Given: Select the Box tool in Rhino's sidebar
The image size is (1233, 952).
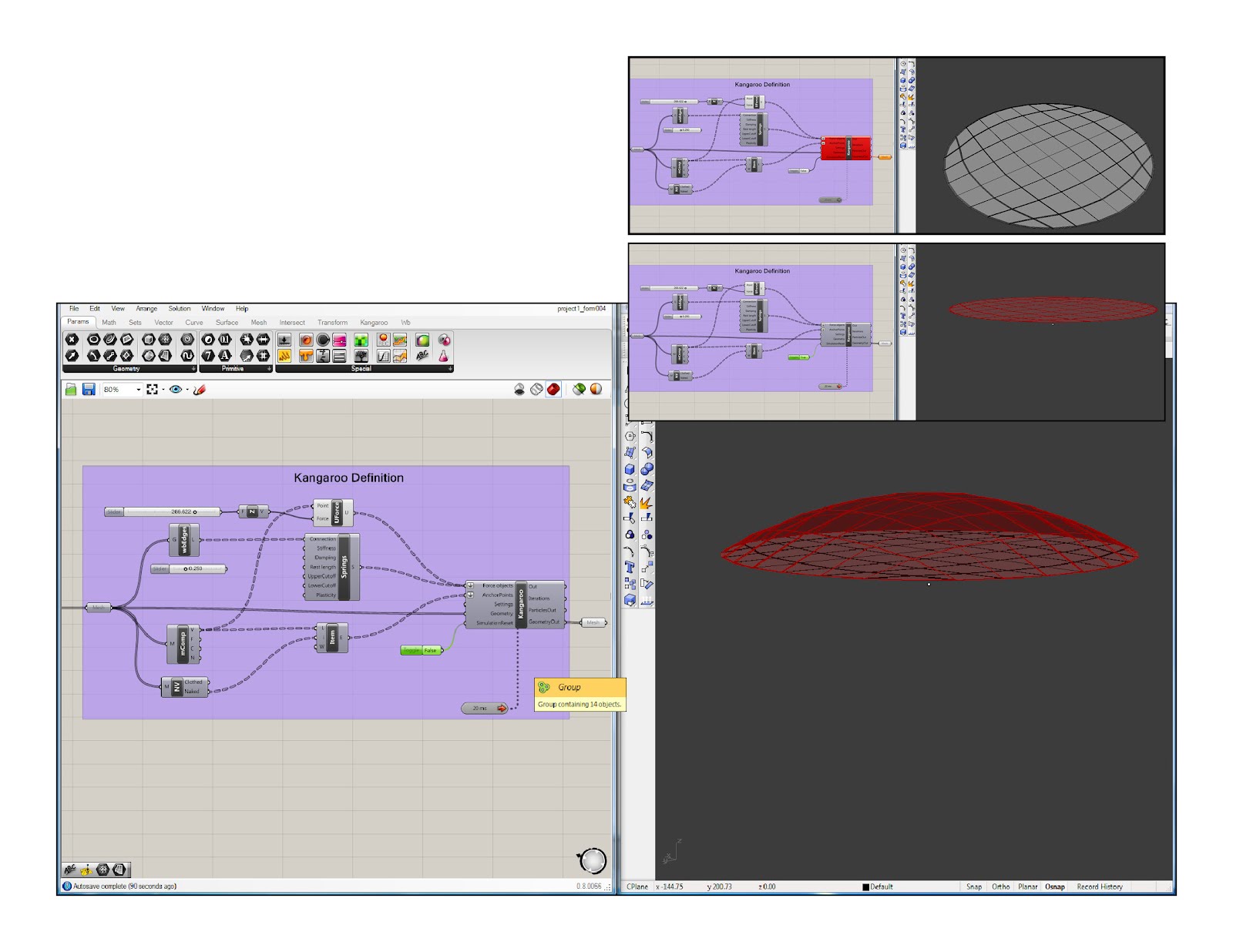Looking at the screenshot, I should 630,469.
